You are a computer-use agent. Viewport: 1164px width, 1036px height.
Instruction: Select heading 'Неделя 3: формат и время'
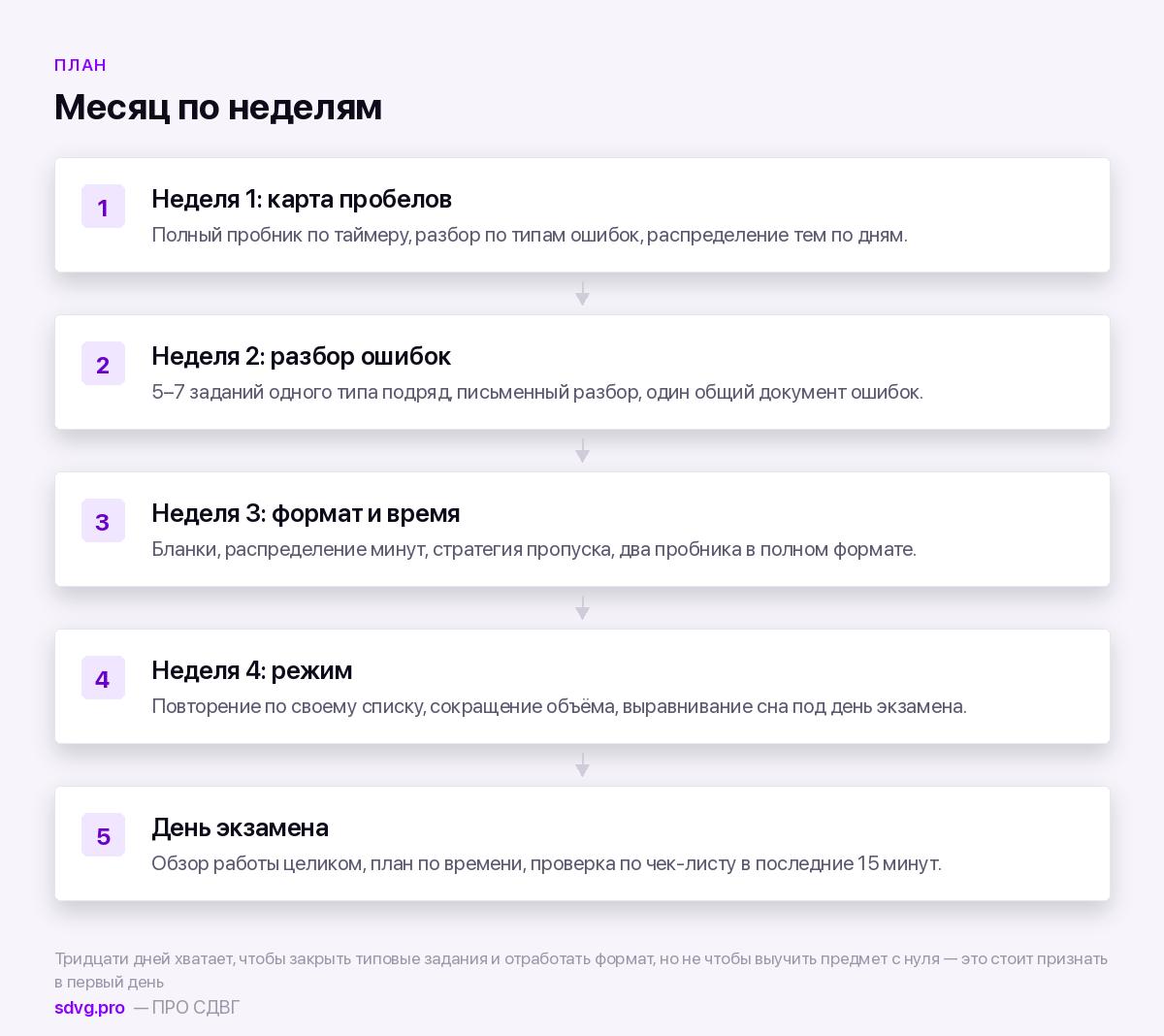(306, 513)
